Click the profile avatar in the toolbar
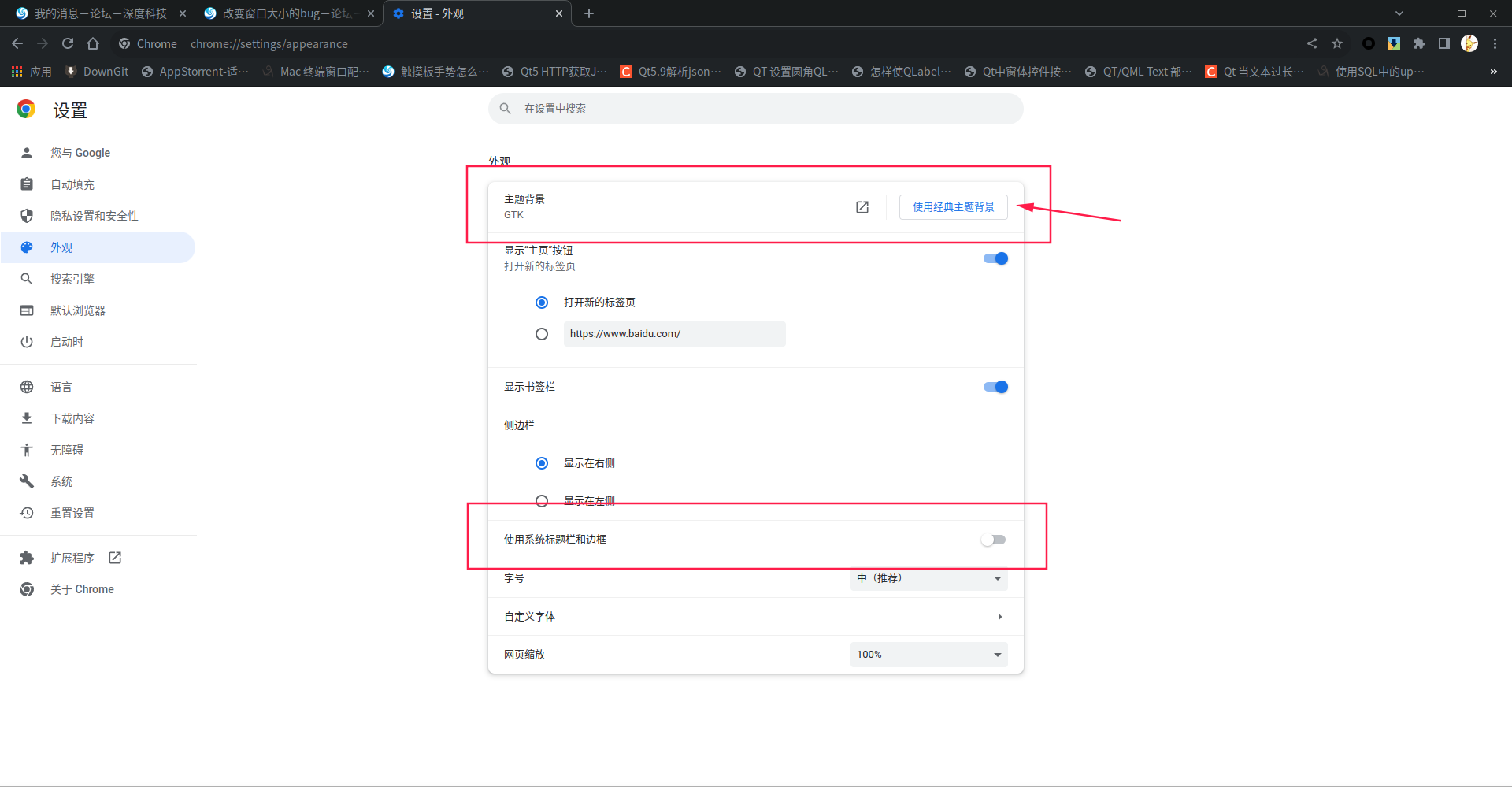 click(x=1469, y=44)
